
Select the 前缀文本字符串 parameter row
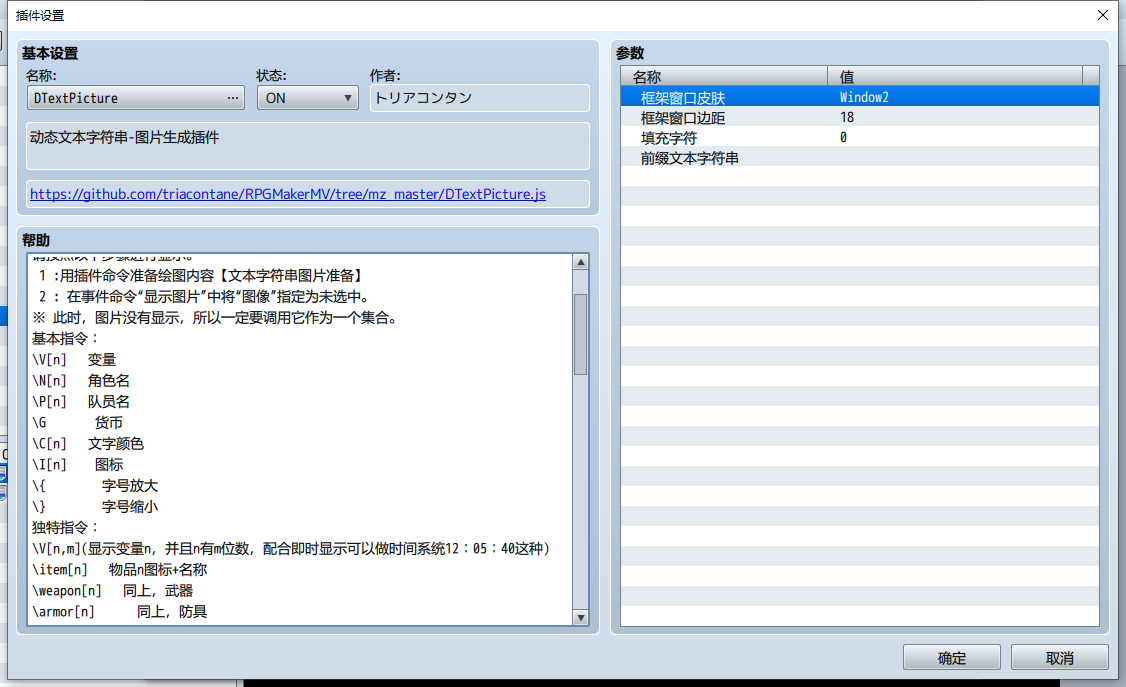(860, 158)
